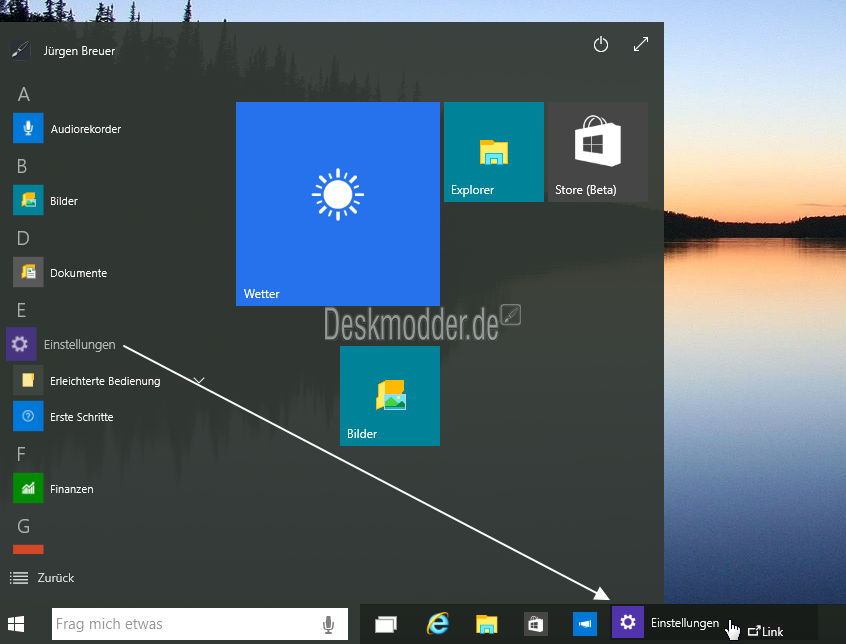
Task: Click Zurück to return to main list
Action: point(42,578)
